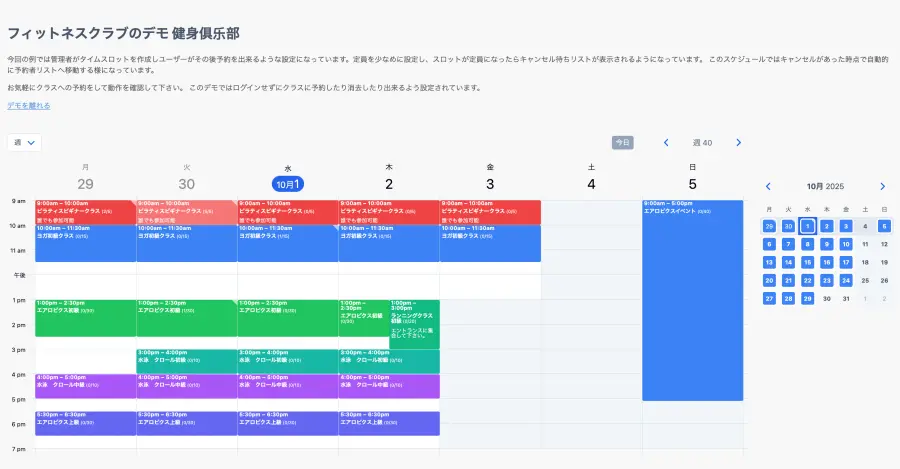Image resolution: width=900 pixels, height=469 pixels.
Task: Open Tuesday 5:30pm エアロビクス上級
Action: pos(186,423)
